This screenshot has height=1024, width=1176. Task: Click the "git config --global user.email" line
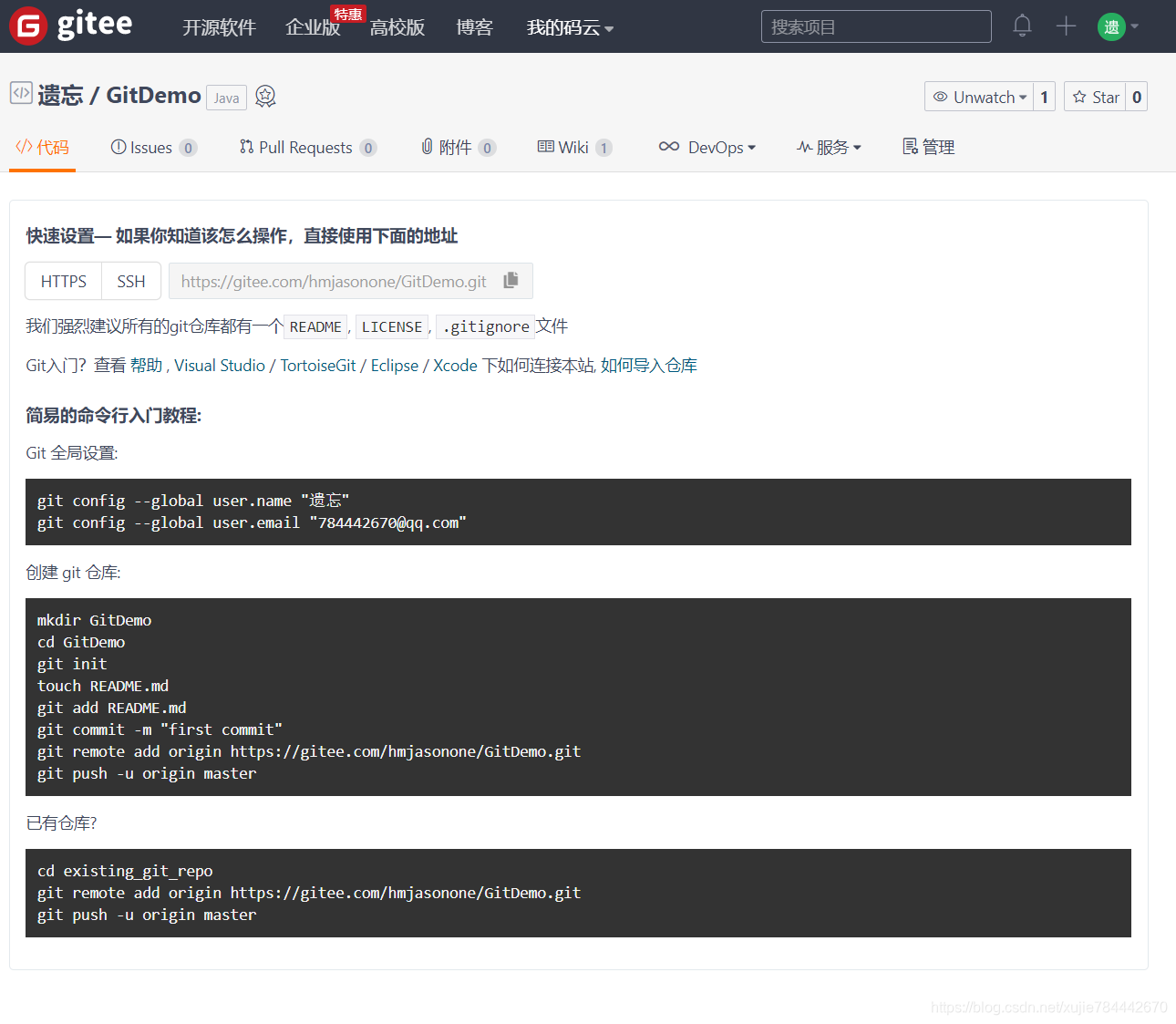tap(252, 522)
